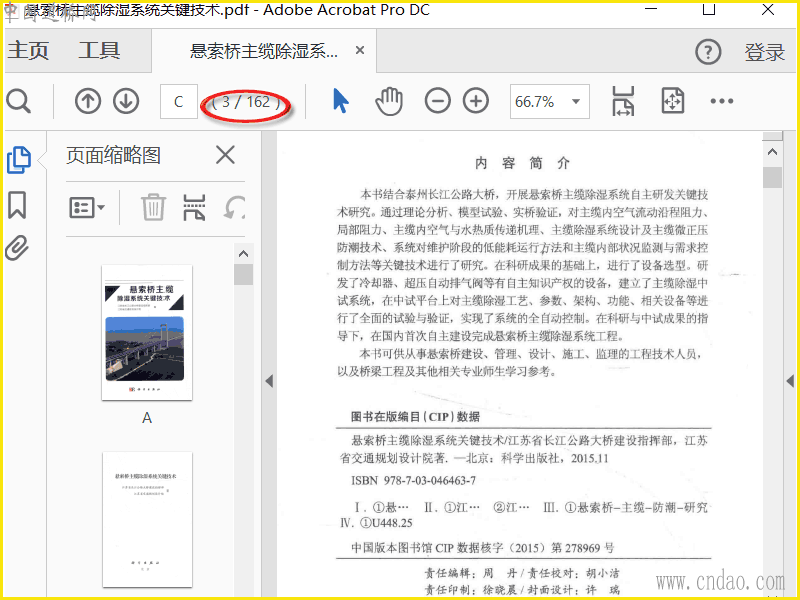Click the fit full page icon
The image size is (800, 600).
(x=672, y=101)
